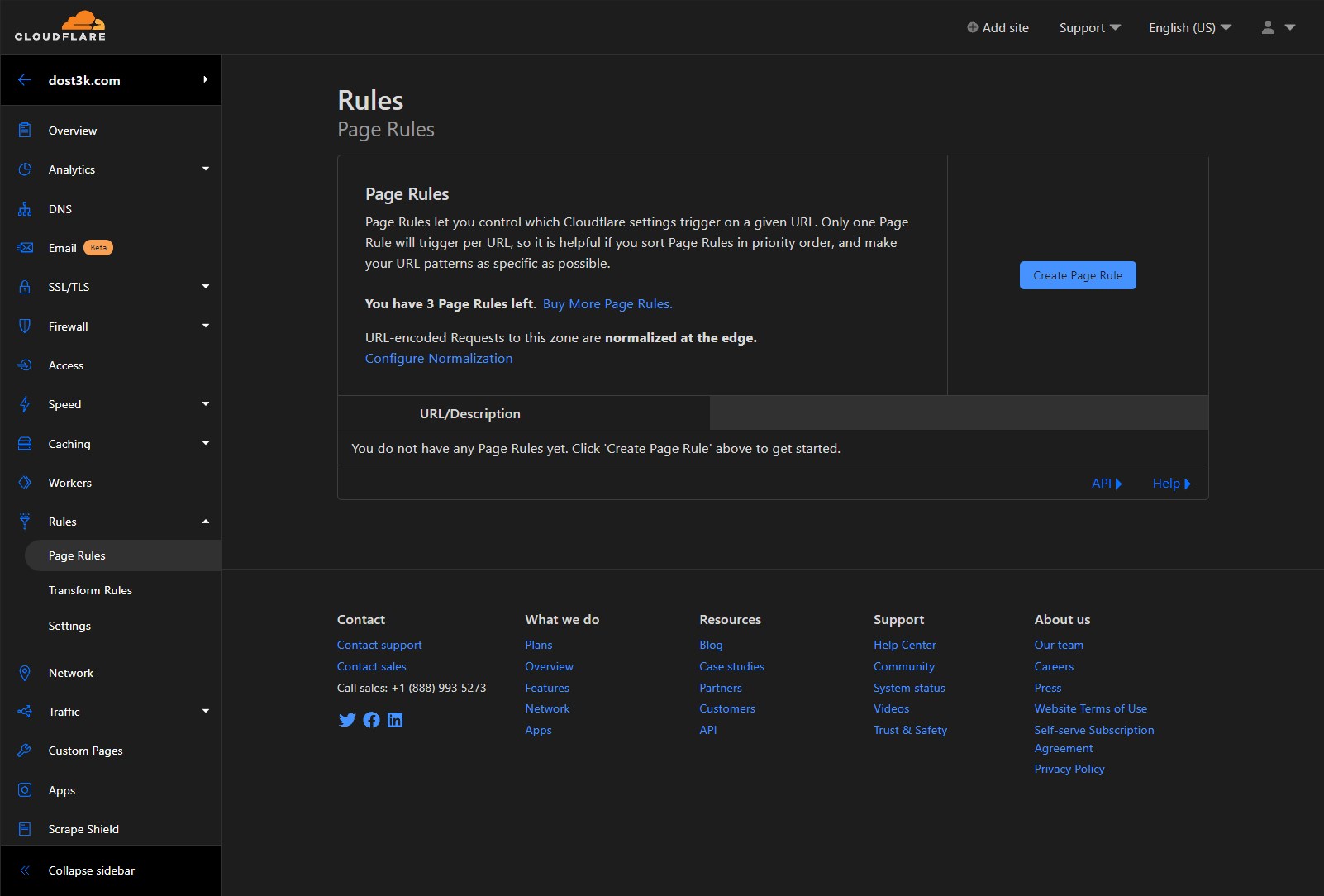Click the Create Page Rule button
Screen dimensions: 1324x896
(x=1078, y=275)
